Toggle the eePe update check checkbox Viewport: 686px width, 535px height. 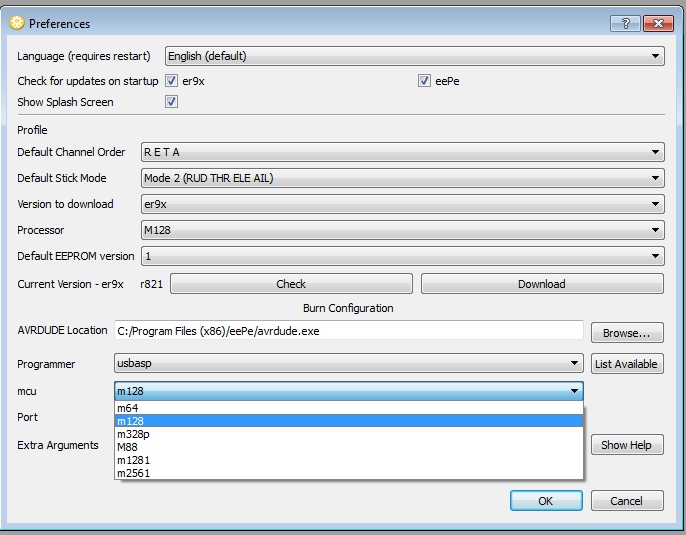(424, 81)
